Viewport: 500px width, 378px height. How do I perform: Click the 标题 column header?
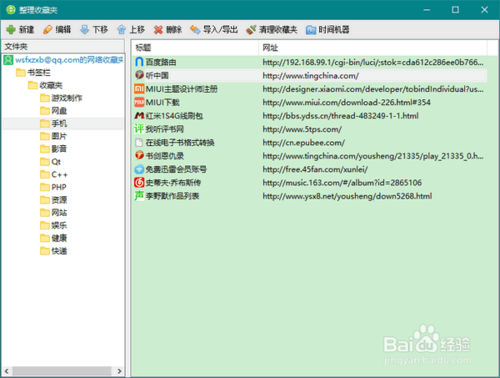pos(195,48)
